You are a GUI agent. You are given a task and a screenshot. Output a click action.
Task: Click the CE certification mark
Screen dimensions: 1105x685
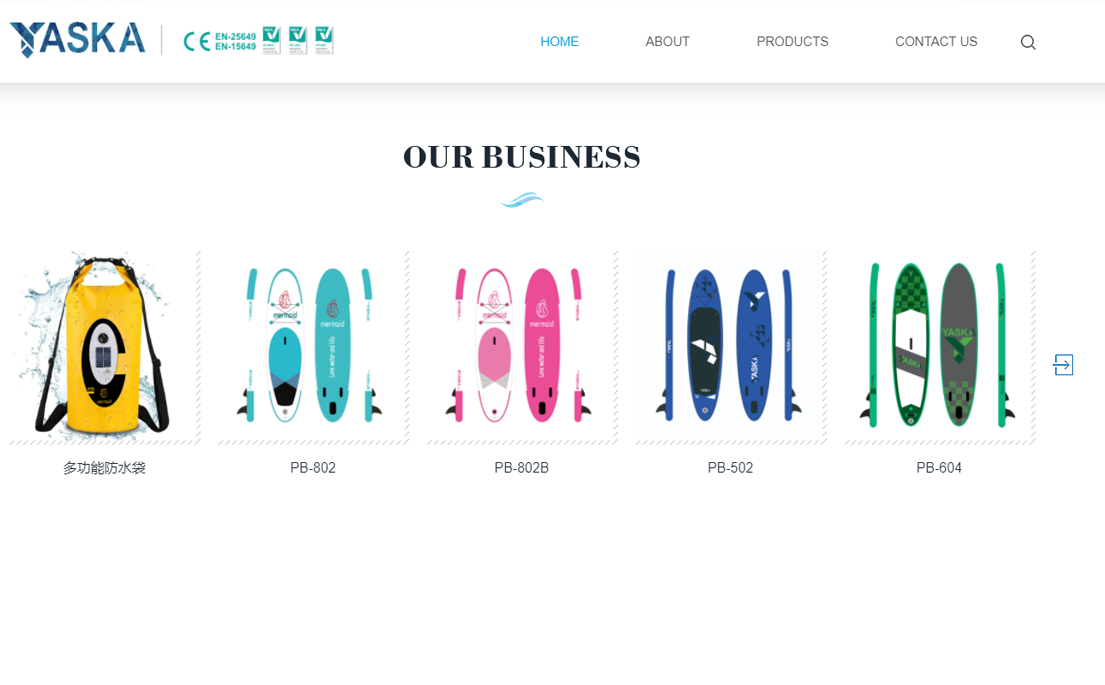point(197,42)
